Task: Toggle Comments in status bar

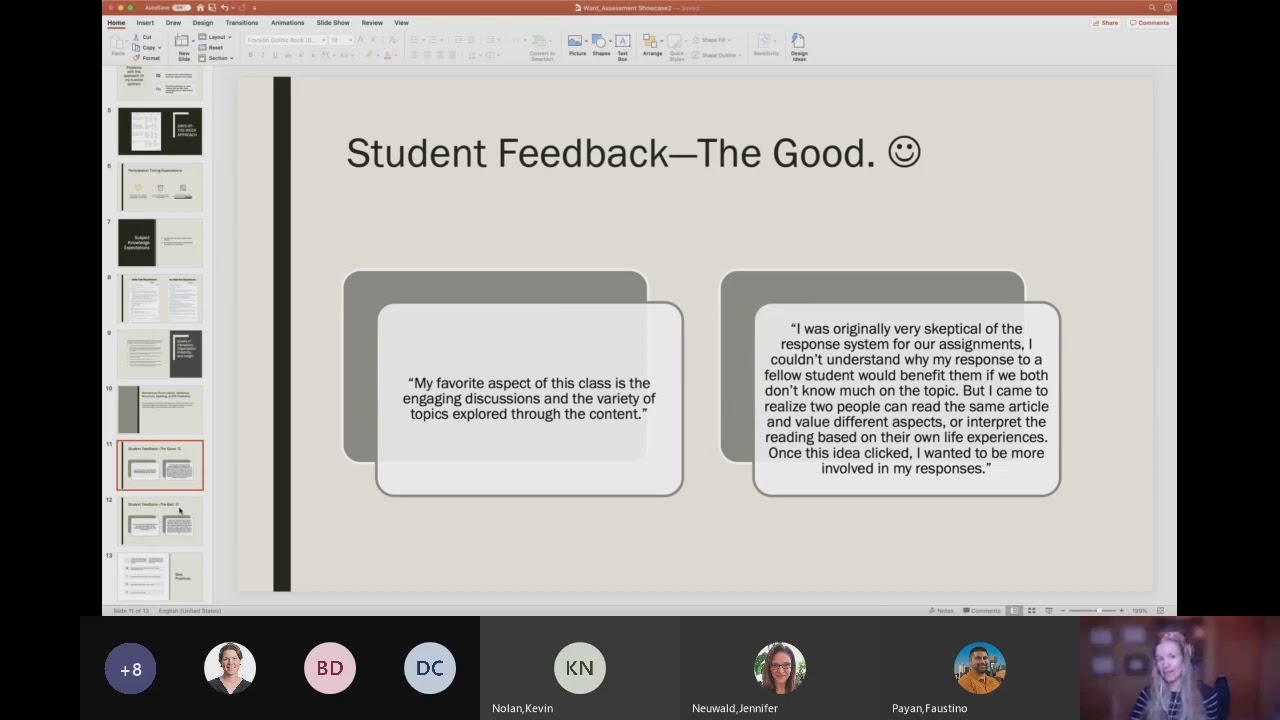Action: pos(981,610)
